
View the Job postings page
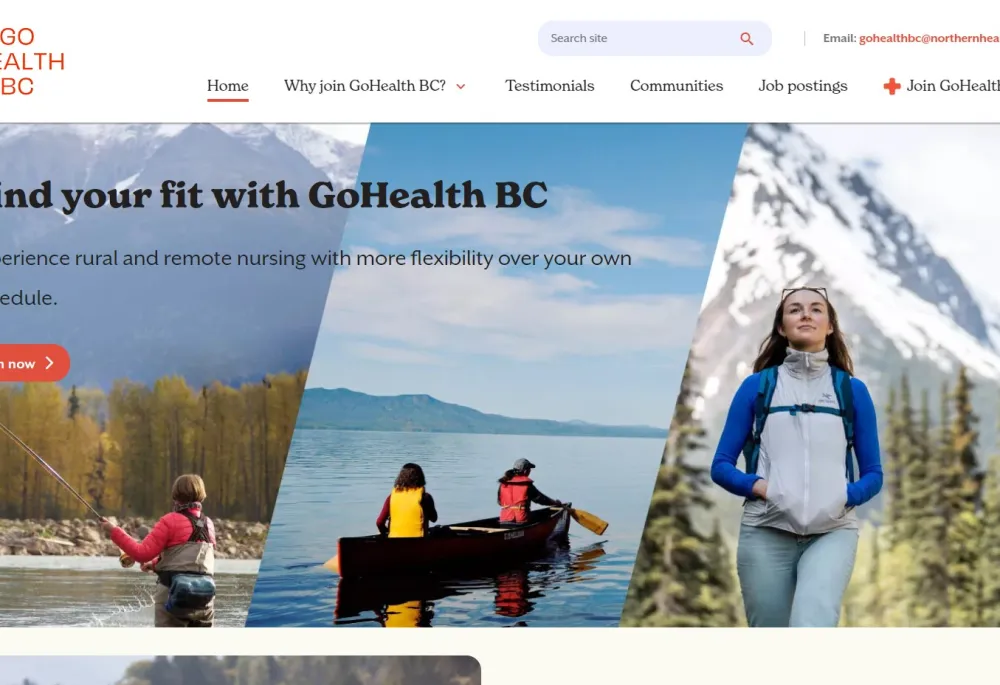[802, 86]
